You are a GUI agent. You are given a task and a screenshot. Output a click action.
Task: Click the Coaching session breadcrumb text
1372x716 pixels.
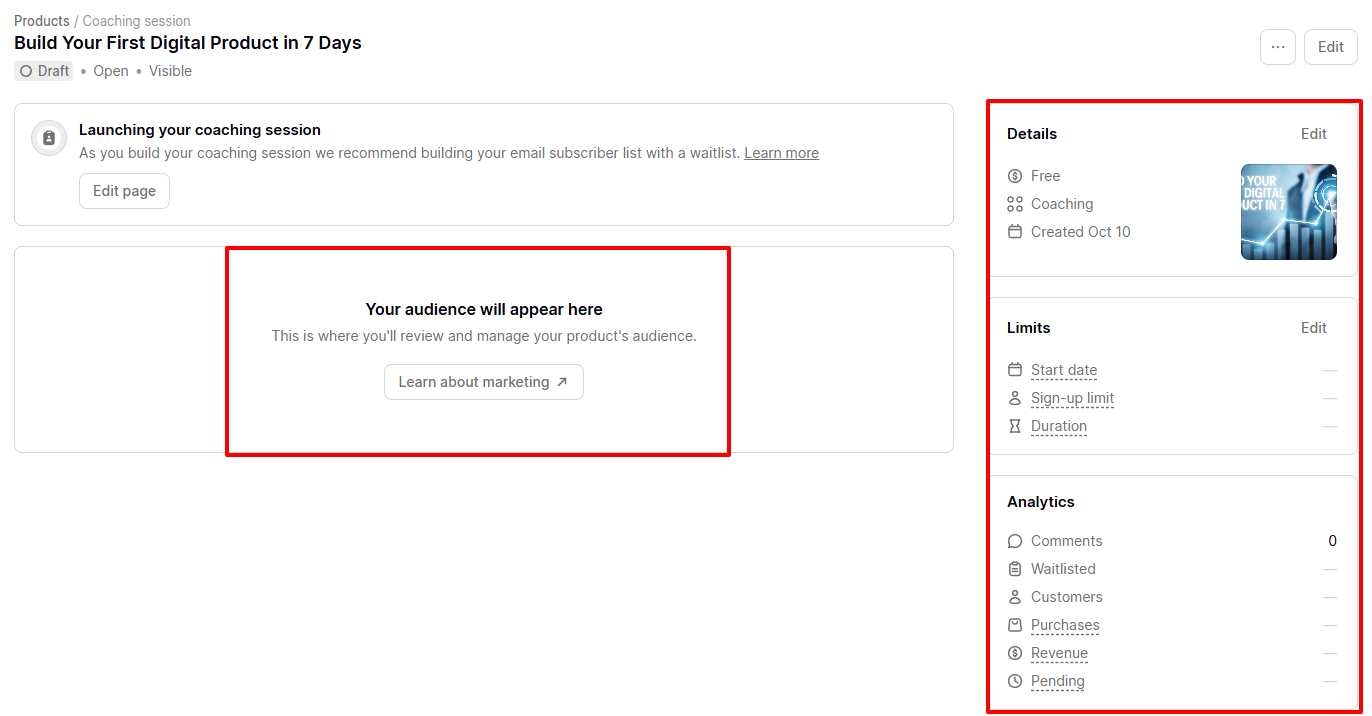click(137, 21)
